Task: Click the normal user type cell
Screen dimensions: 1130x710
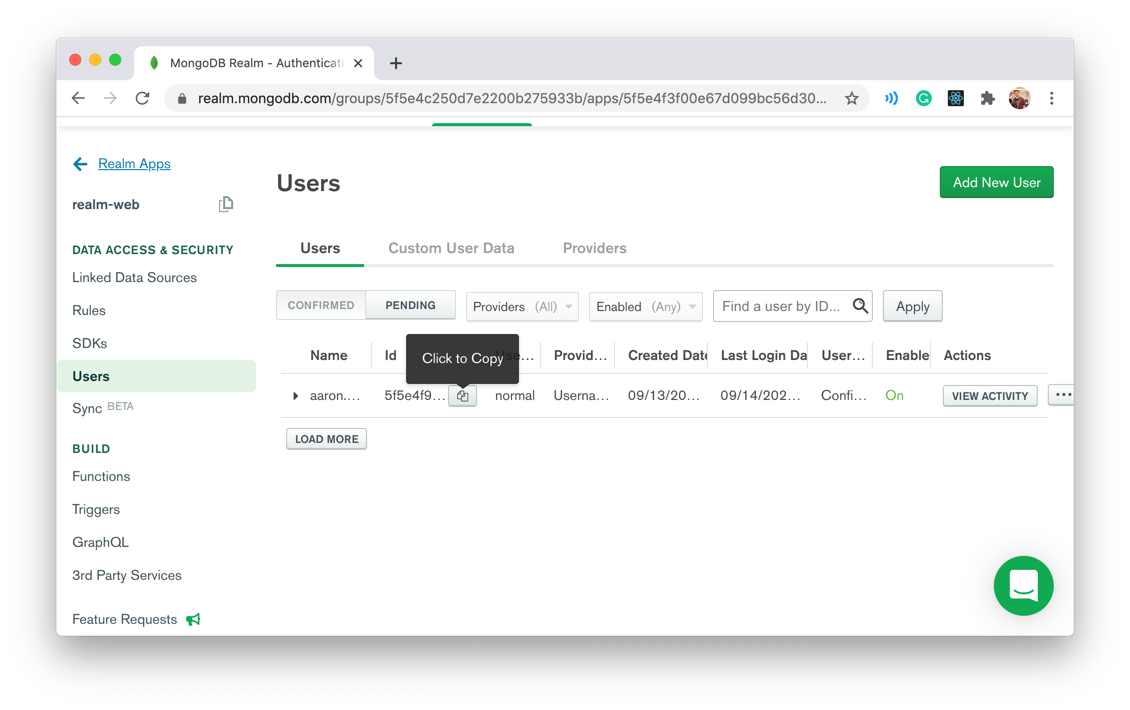Action: coord(515,396)
